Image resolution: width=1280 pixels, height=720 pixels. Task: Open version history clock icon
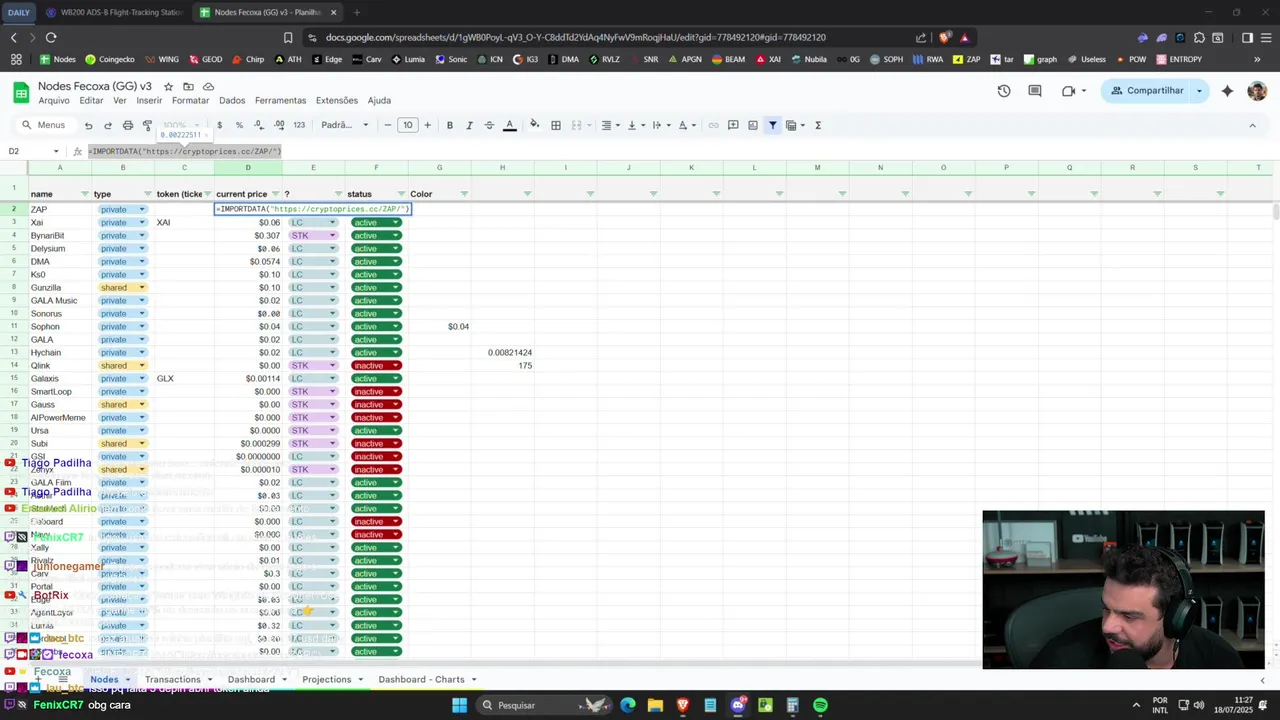pos(1004,91)
